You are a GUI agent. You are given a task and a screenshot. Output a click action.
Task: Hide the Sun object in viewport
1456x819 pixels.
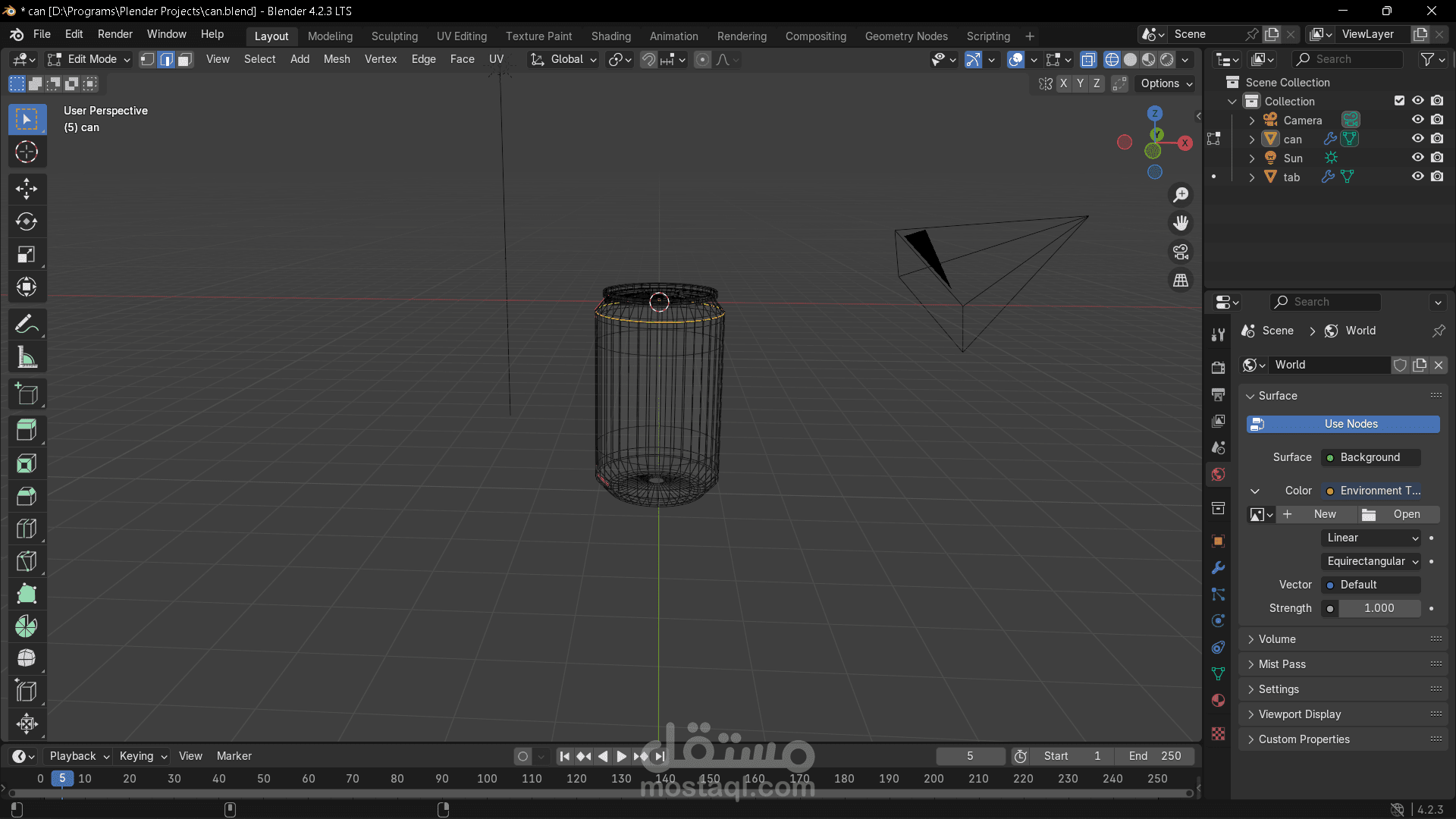click(1417, 158)
